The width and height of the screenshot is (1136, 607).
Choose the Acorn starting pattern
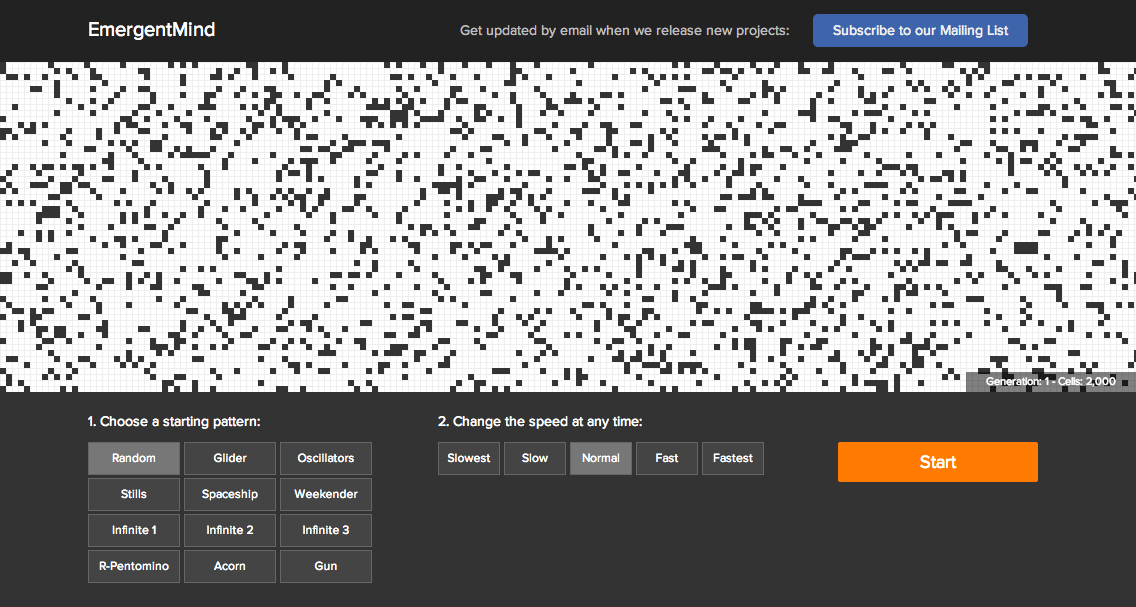230,566
